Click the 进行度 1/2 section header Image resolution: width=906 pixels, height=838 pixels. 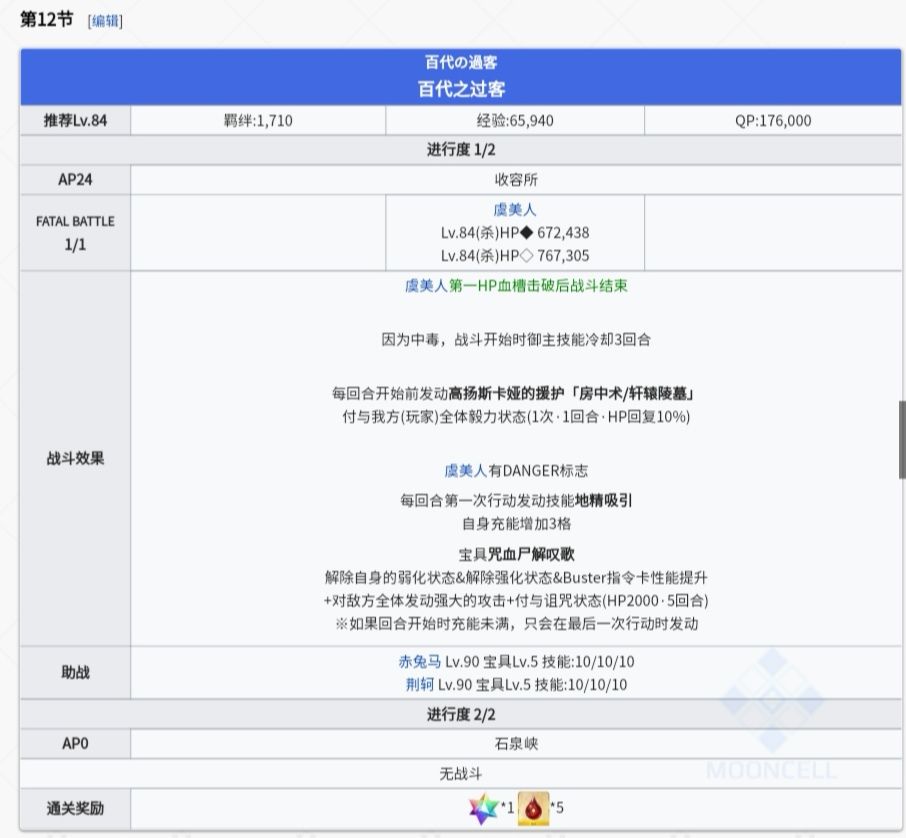tap(461, 150)
